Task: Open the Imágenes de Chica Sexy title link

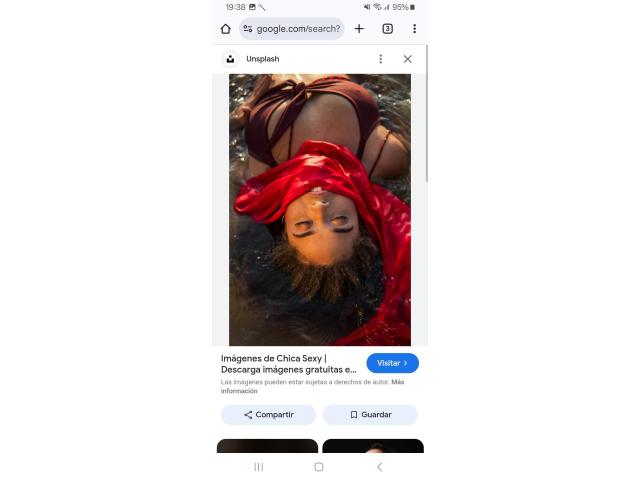Action: click(289, 364)
